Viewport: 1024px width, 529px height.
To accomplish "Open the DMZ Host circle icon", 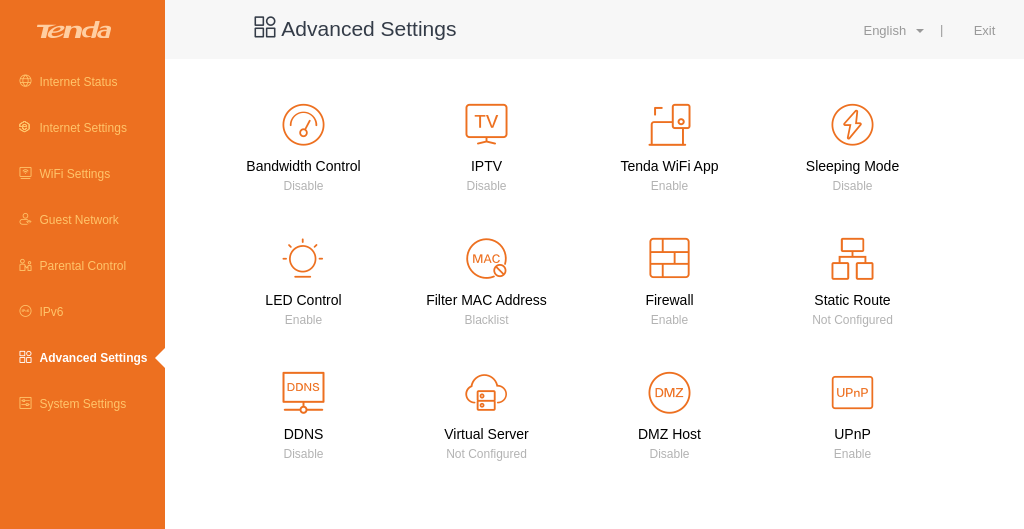I will coord(669,393).
